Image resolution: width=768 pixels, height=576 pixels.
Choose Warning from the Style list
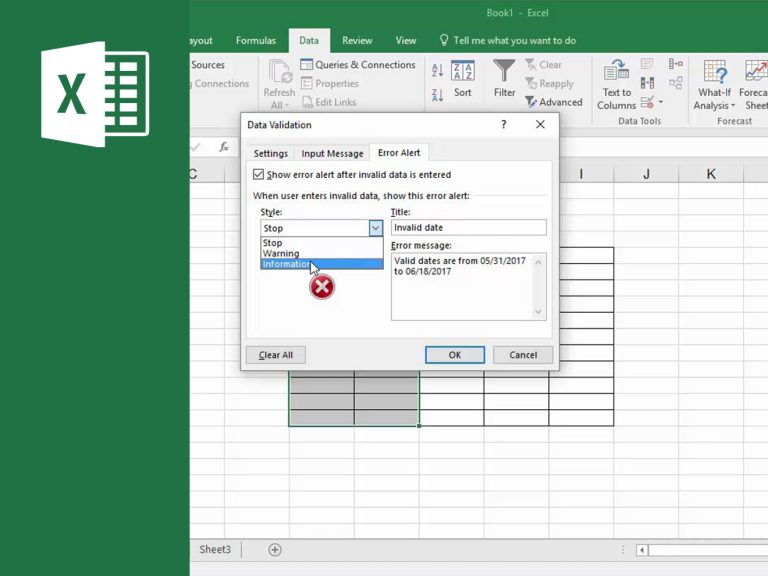point(281,254)
